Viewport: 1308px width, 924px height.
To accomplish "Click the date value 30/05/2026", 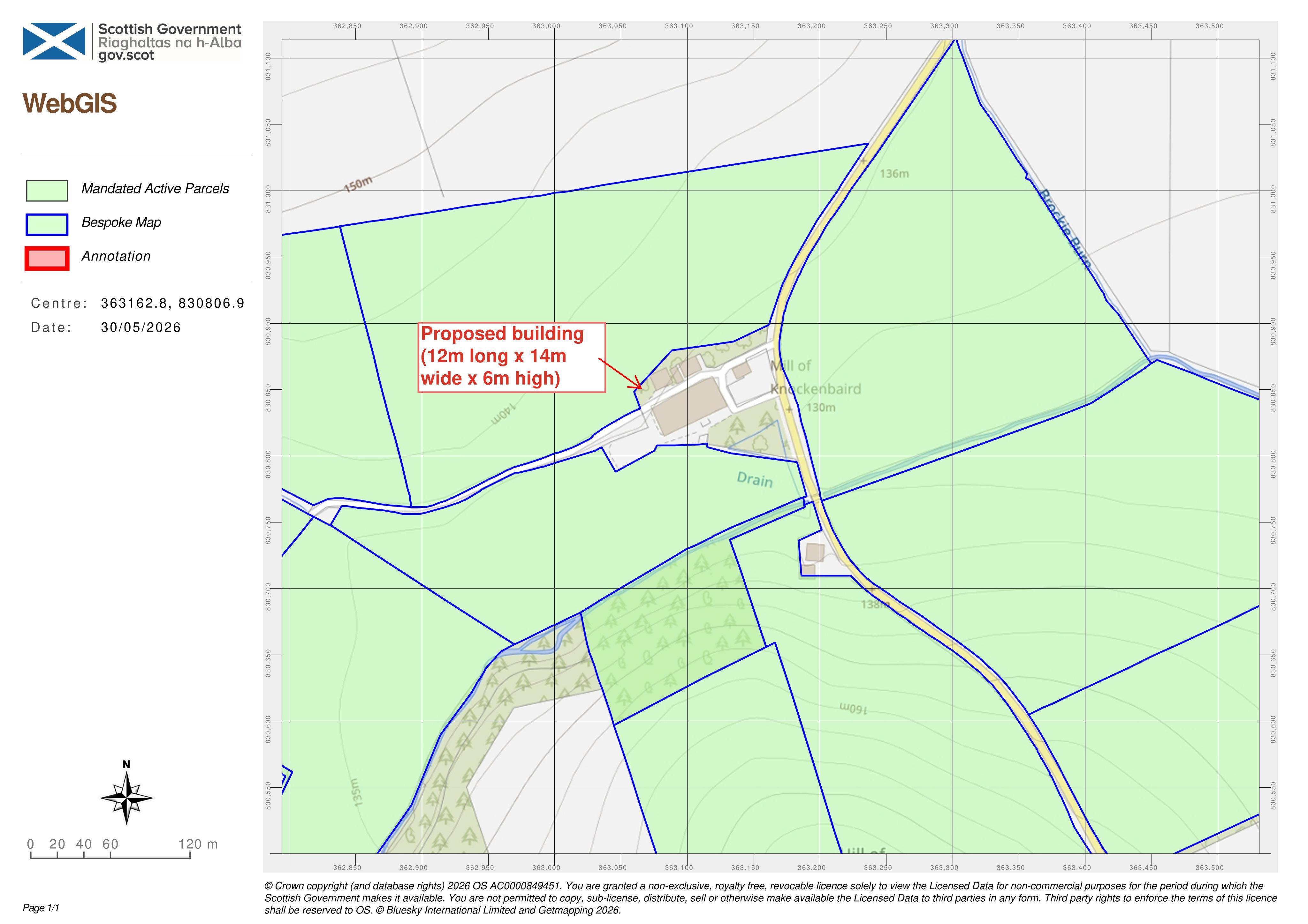I will point(141,327).
